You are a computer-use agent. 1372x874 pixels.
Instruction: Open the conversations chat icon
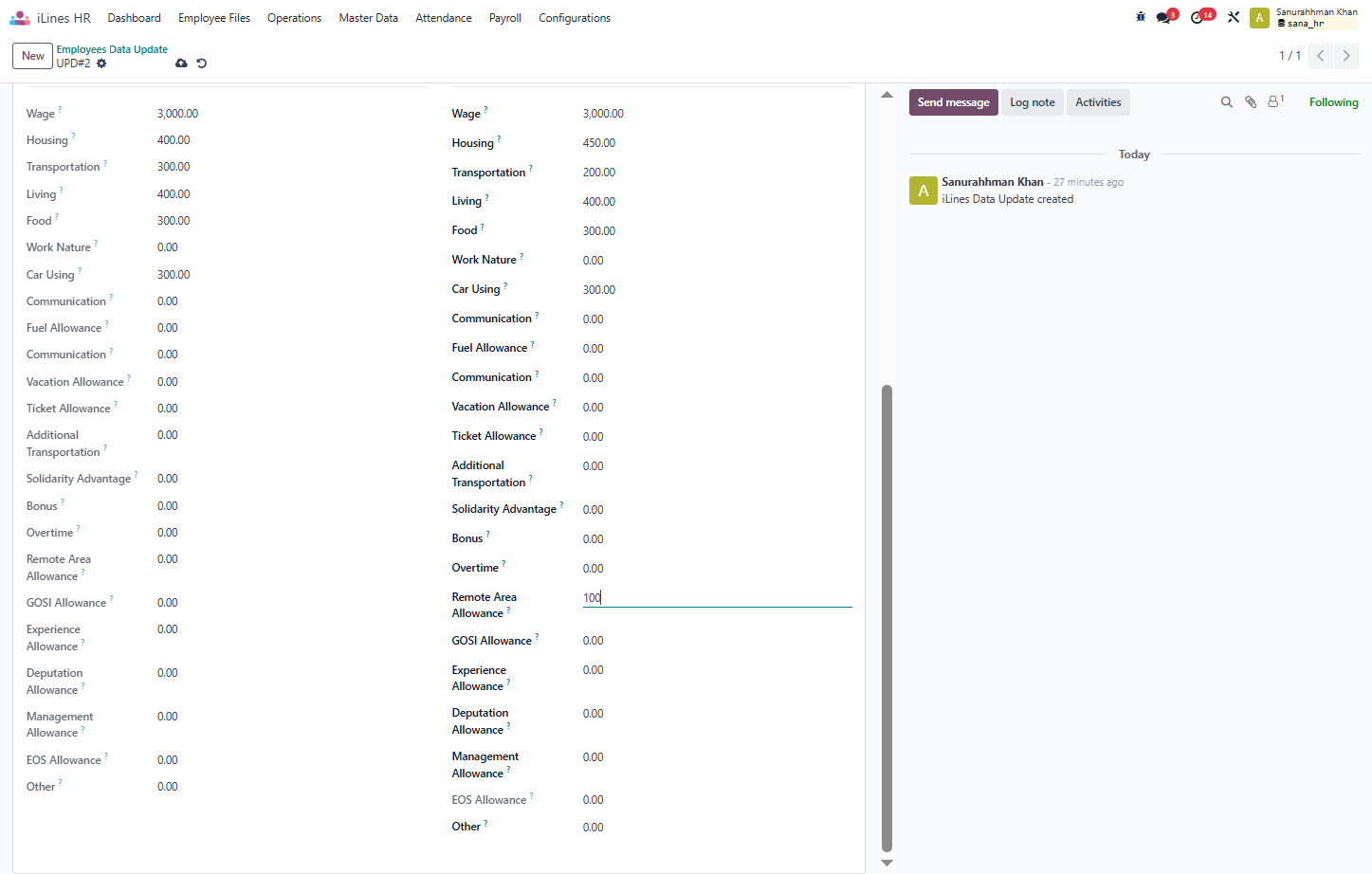(1164, 17)
